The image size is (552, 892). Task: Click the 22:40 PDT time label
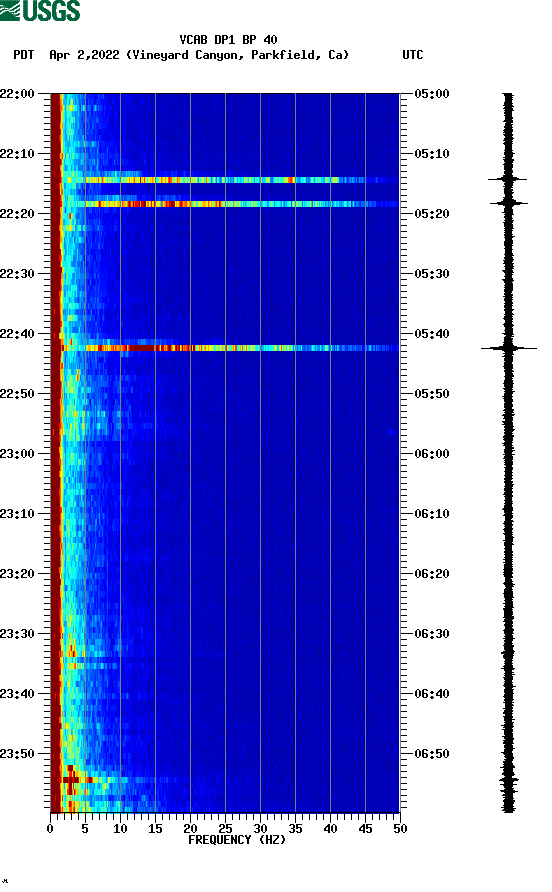pos(17,334)
